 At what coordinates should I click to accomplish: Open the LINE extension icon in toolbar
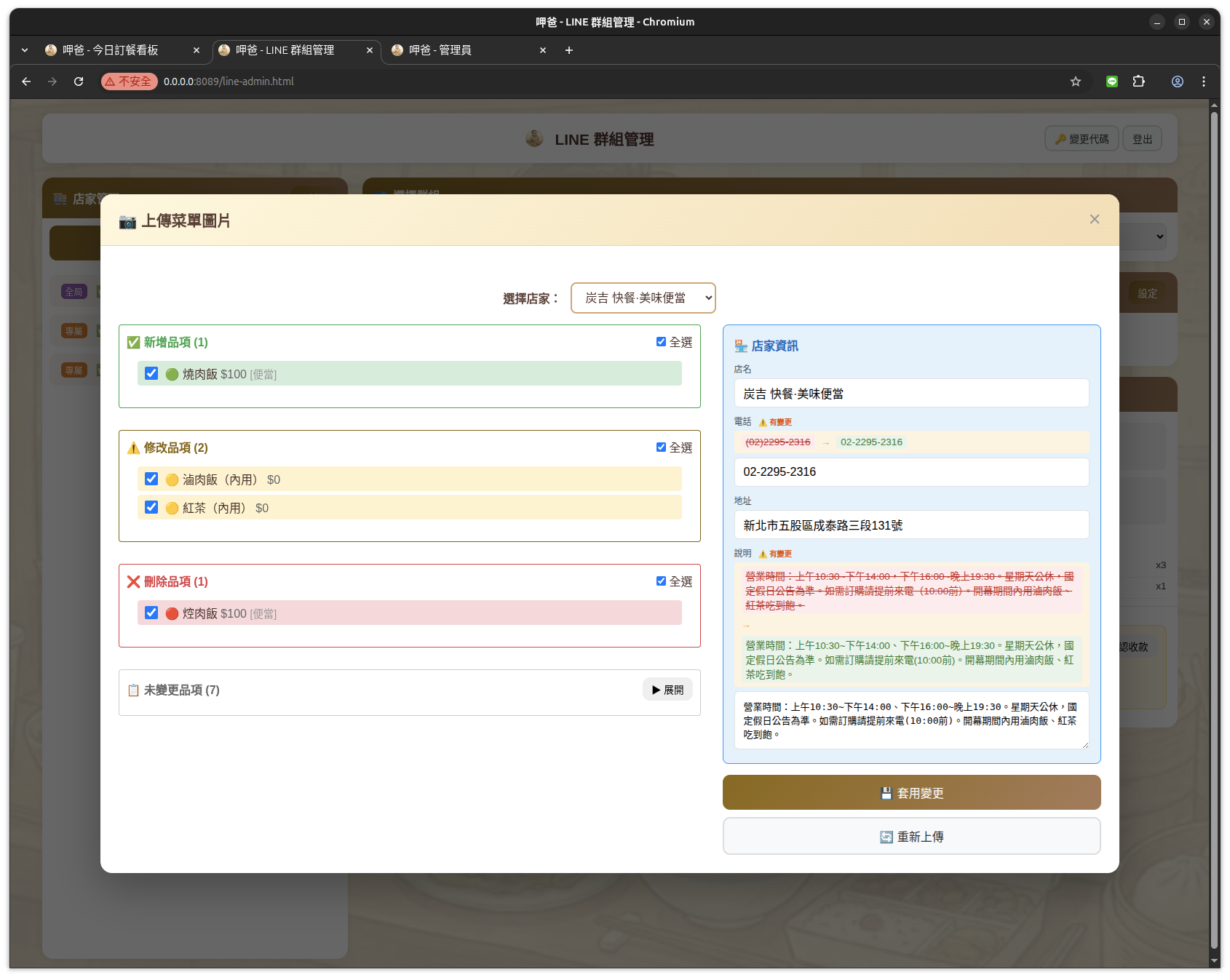point(1111,81)
